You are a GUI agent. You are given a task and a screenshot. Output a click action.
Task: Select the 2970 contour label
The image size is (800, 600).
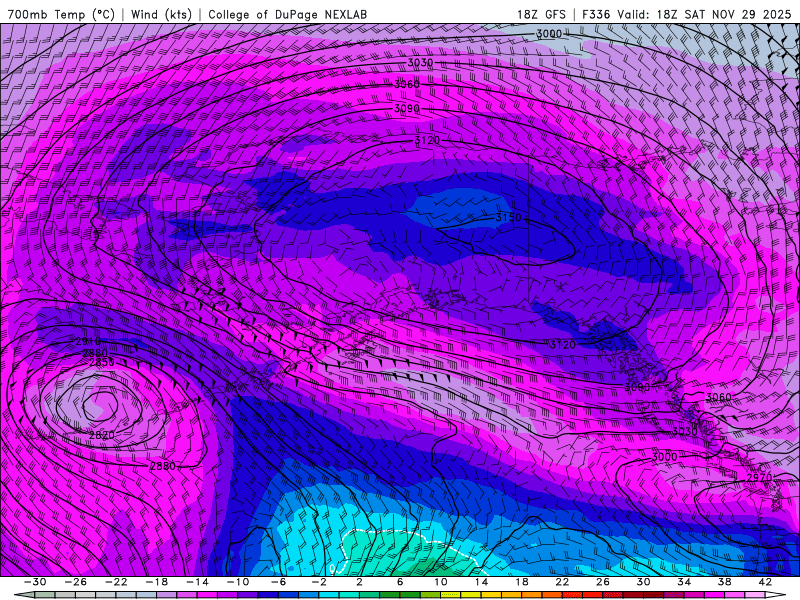click(759, 478)
